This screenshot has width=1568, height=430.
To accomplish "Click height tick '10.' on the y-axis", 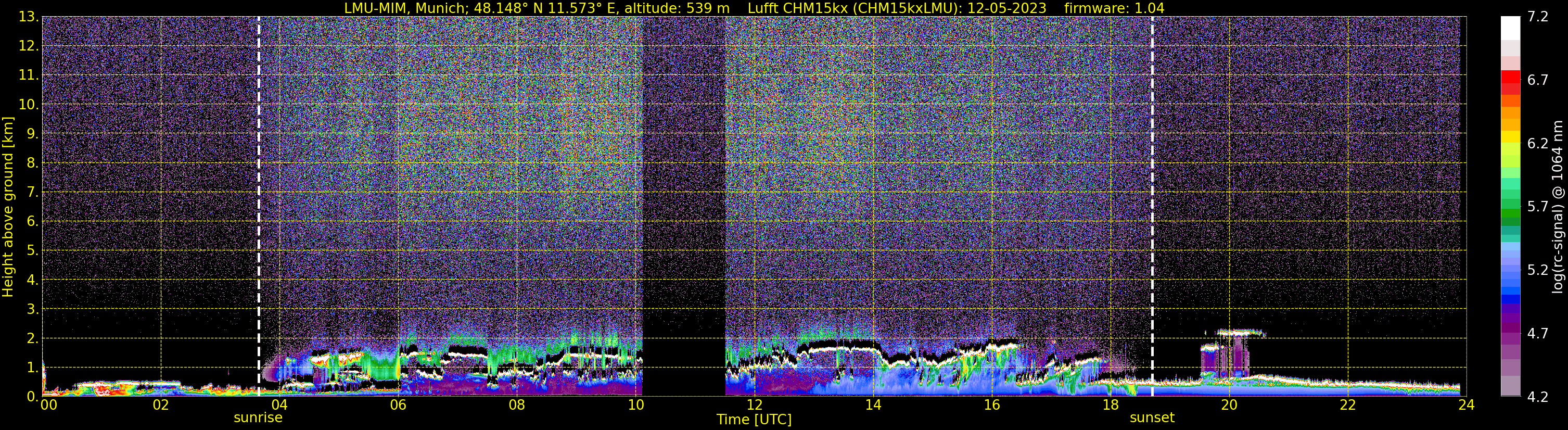I will [29, 104].
